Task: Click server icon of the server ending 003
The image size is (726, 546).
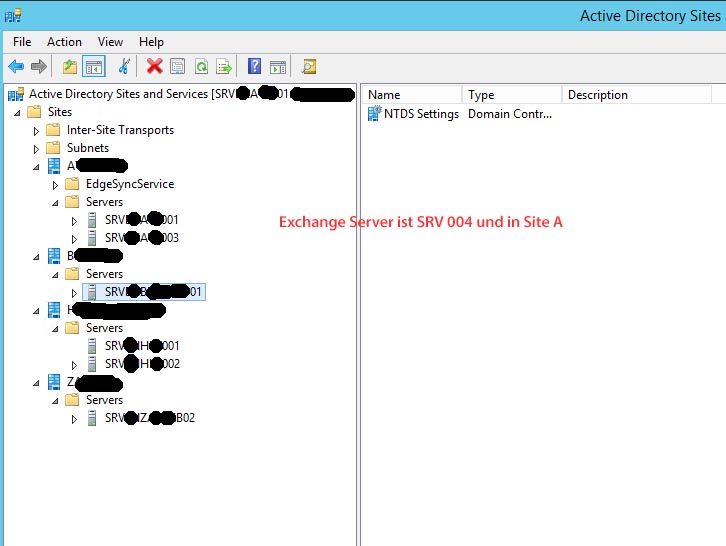Action: click(x=92, y=238)
